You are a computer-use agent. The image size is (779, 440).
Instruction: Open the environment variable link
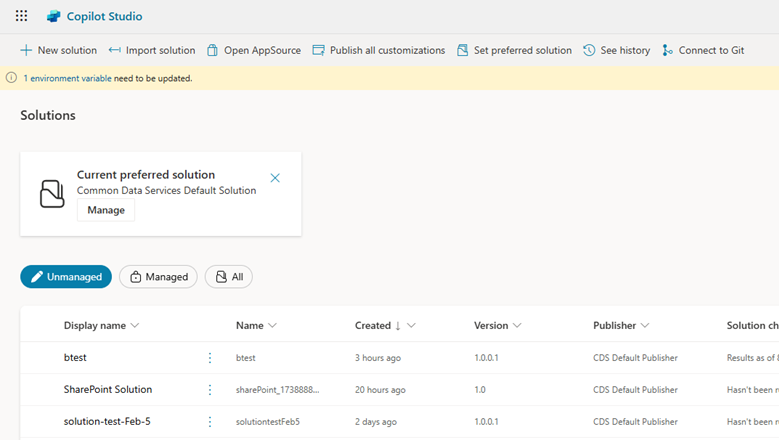click(x=68, y=78)
